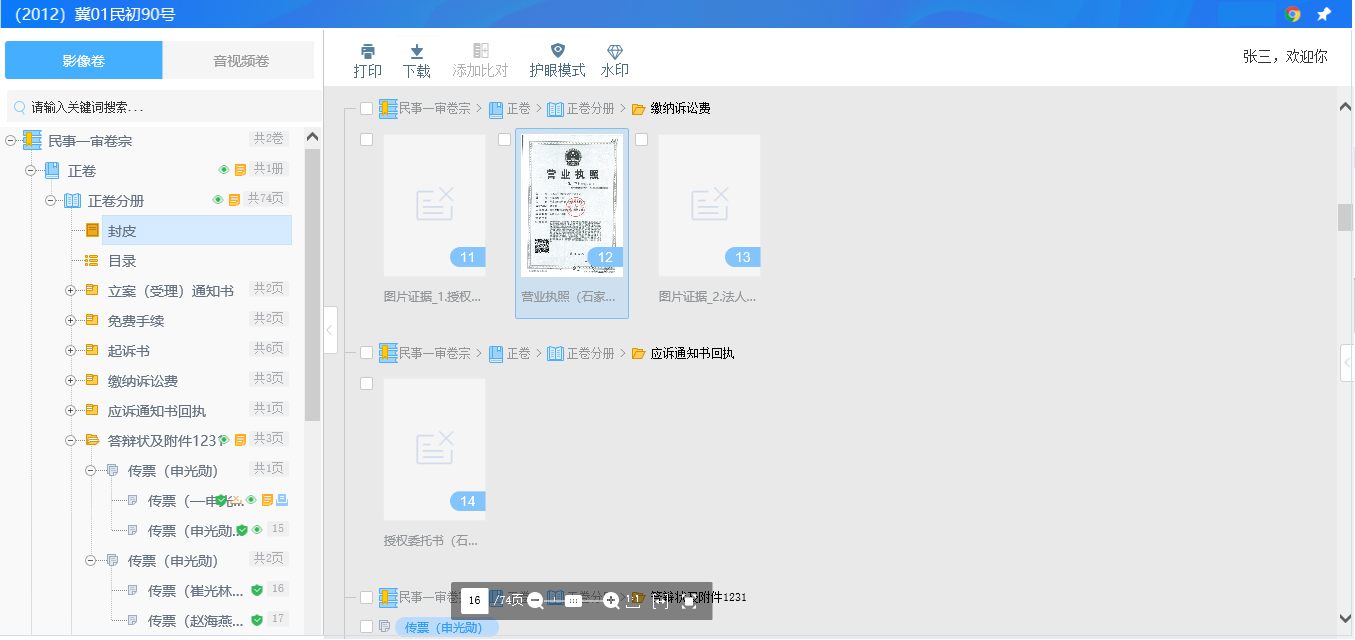Tick the checkbox for thumbnail page 13
This screenshot has height=640, width=1355.
pos(642,140)
